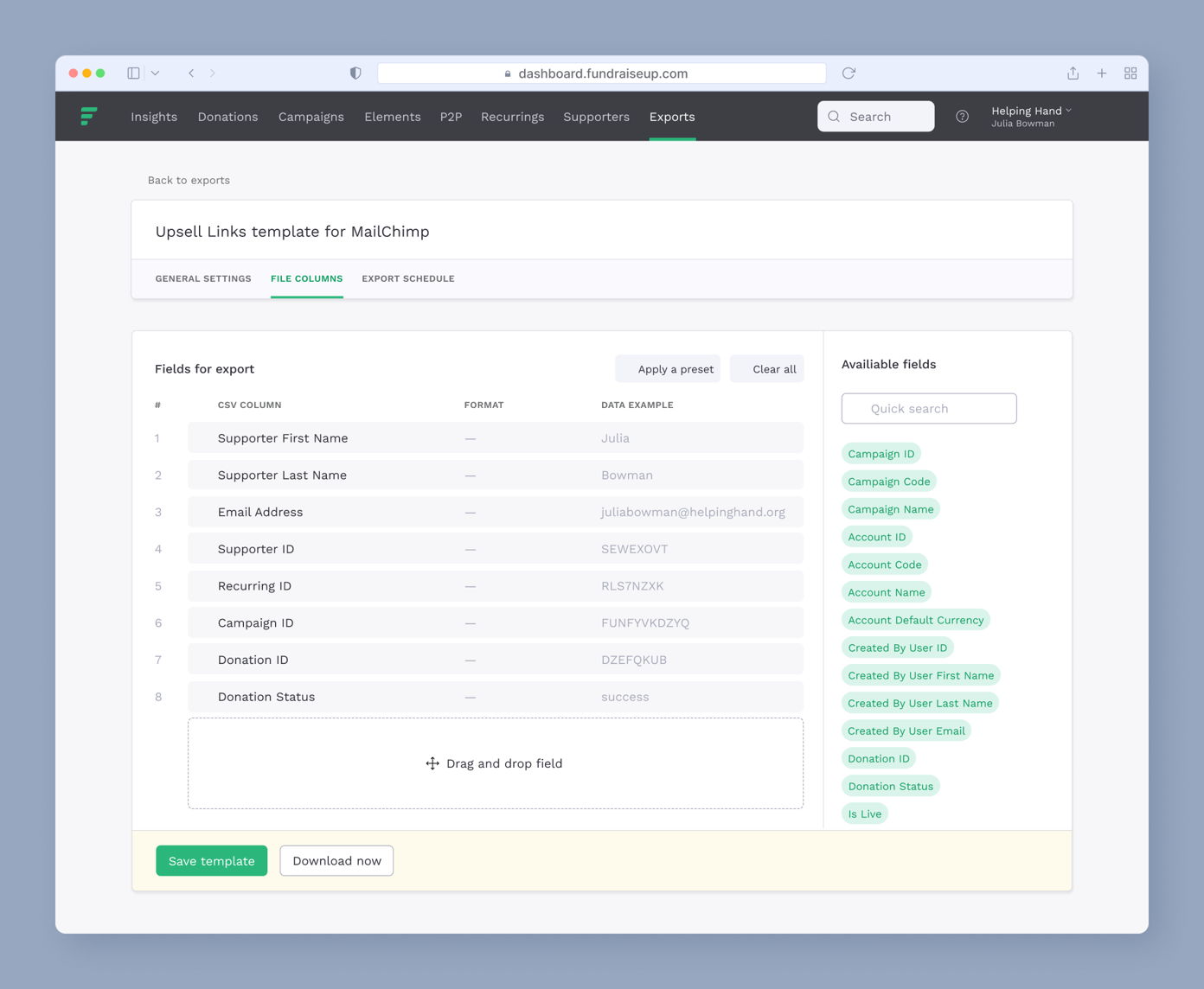Screen dimensions: 1204x989
Task: Pick the Campaign Code field tag
Action: pyautogui.click(x=889, y=482)
